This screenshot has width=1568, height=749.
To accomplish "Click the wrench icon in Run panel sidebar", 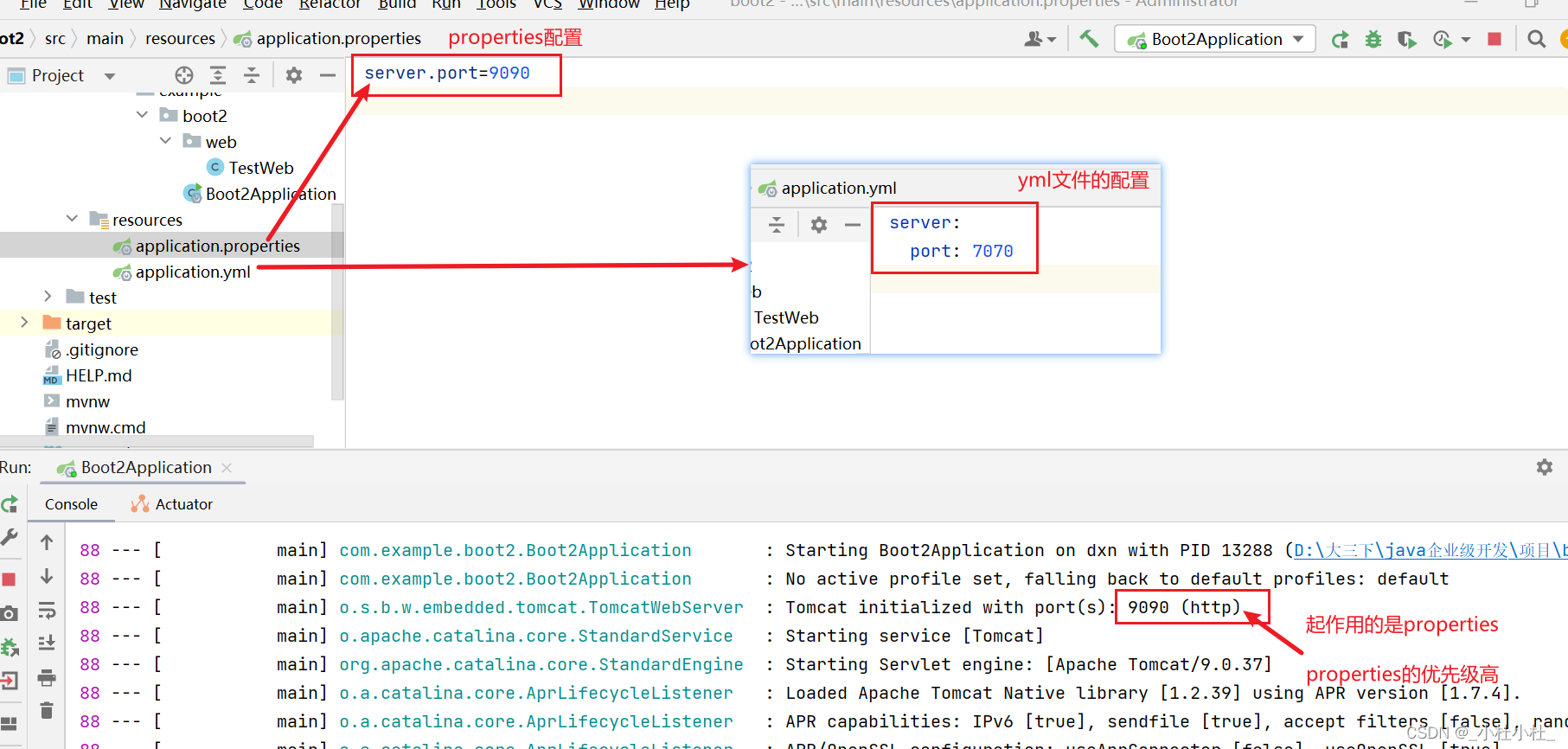I will pos(10,537).
